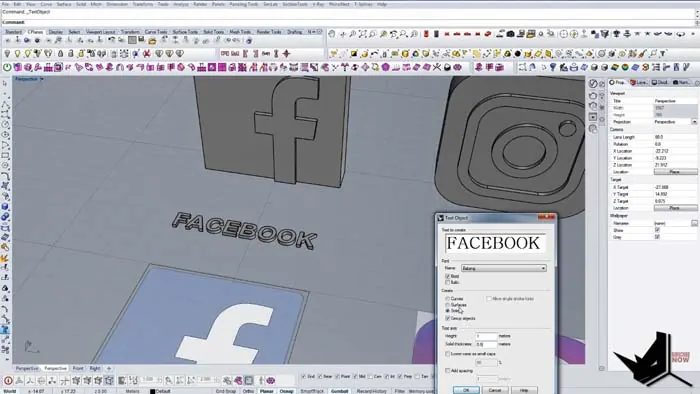Image resolution: width=700 pixels, height=394 pixels.
Task: Switch to the Solid Tools tab
Action: tap(213, 32)
